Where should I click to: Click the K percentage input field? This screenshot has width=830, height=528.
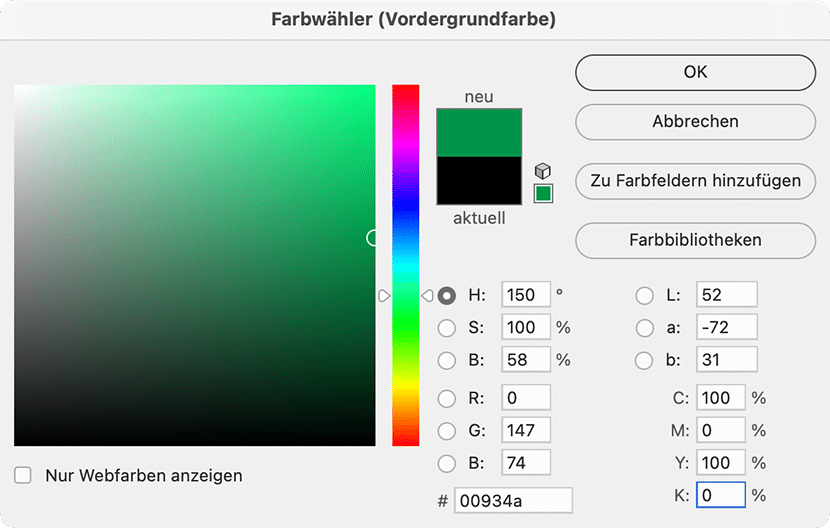pyautogui.click(x=720, y=495)
